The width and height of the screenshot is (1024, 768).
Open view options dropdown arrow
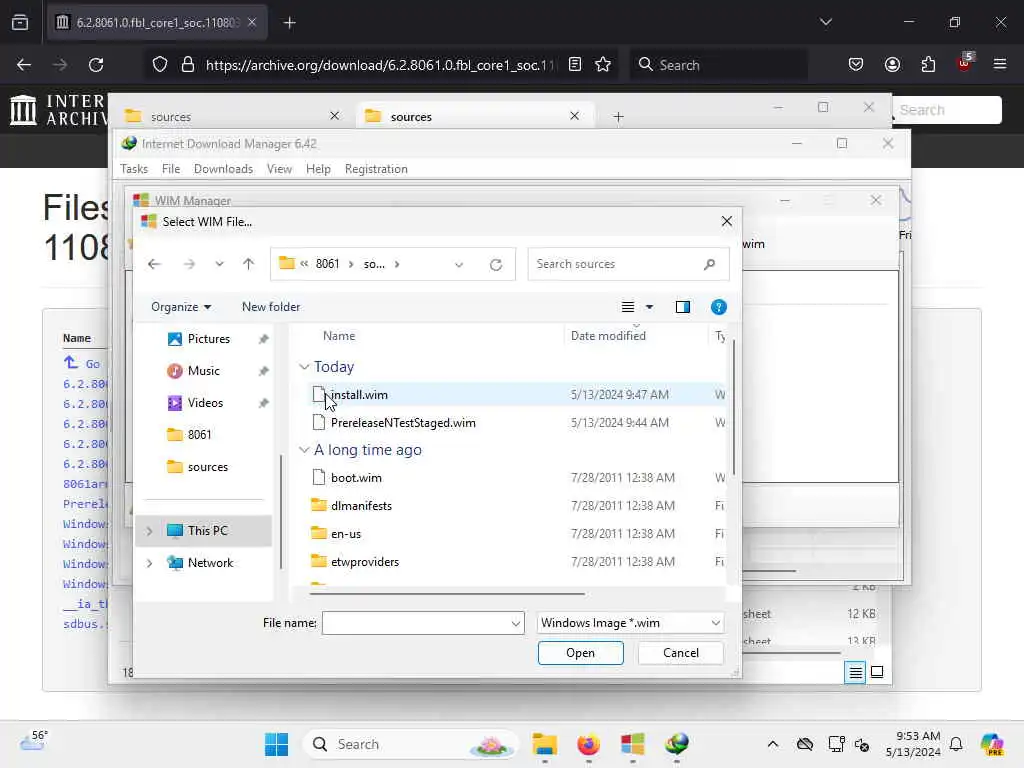649,307
